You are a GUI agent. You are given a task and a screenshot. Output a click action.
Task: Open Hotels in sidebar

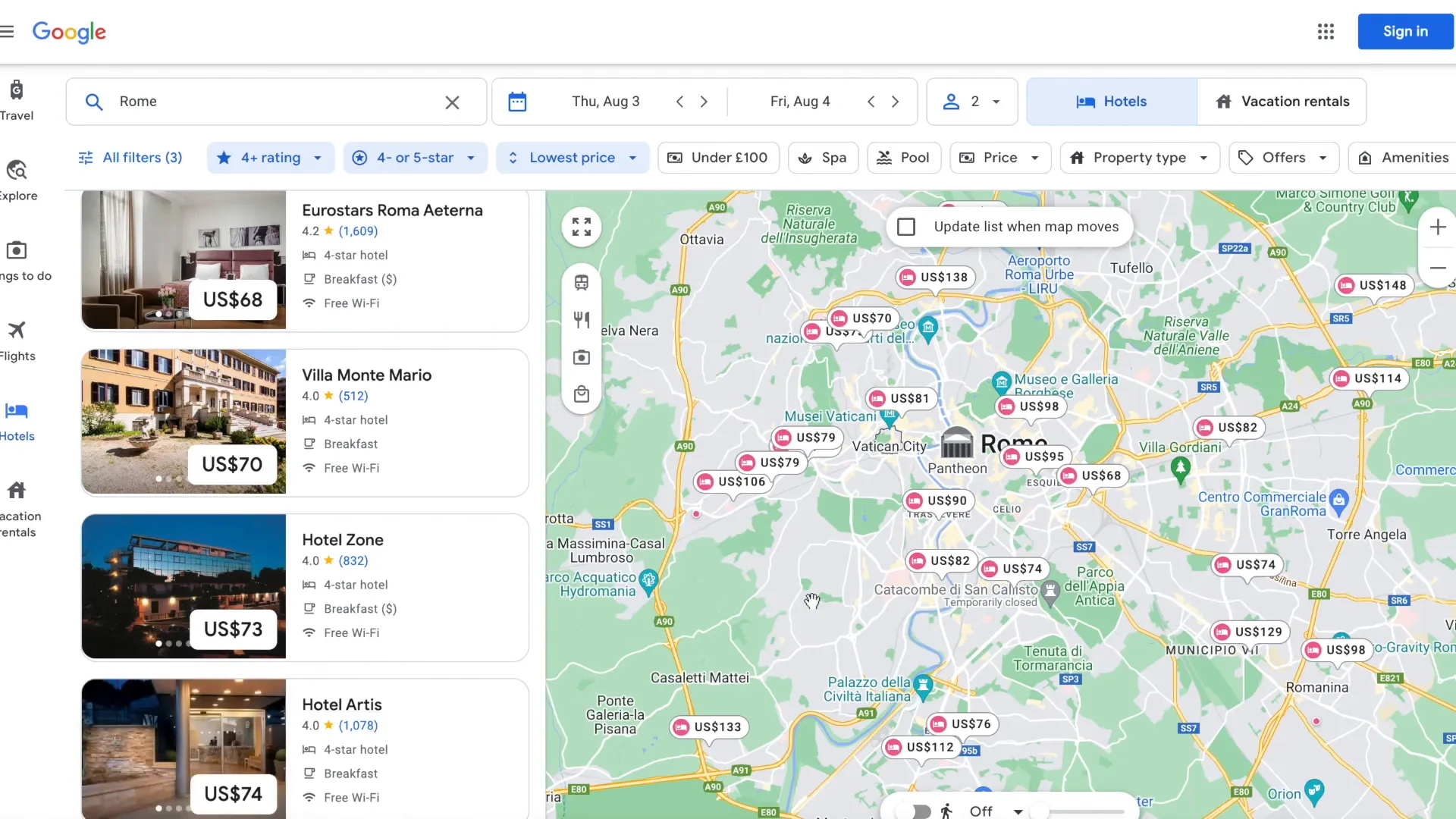point(16,422)
